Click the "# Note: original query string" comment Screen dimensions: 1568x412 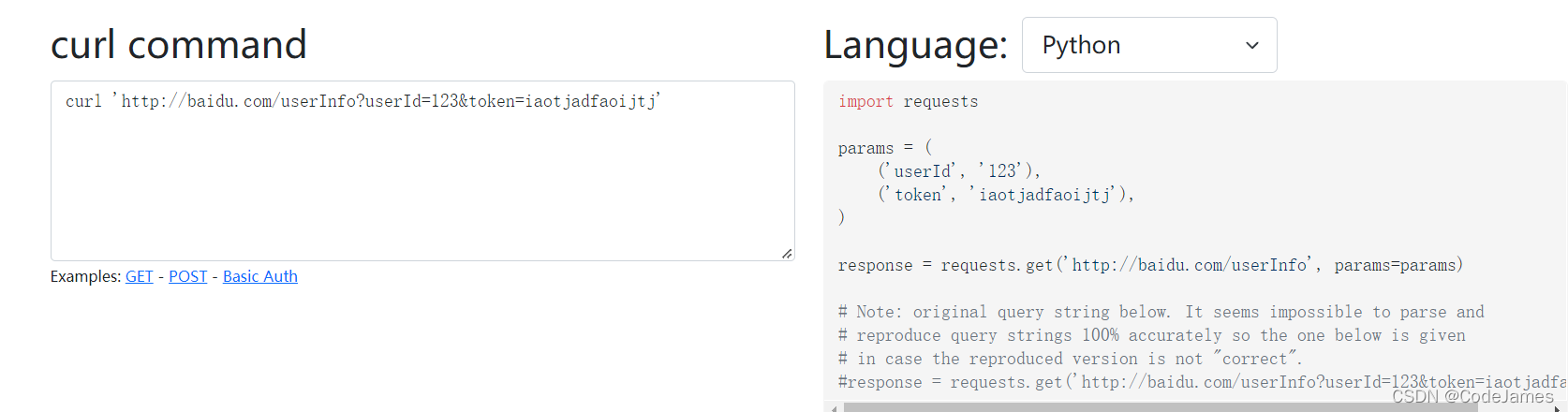point(1161,312)
